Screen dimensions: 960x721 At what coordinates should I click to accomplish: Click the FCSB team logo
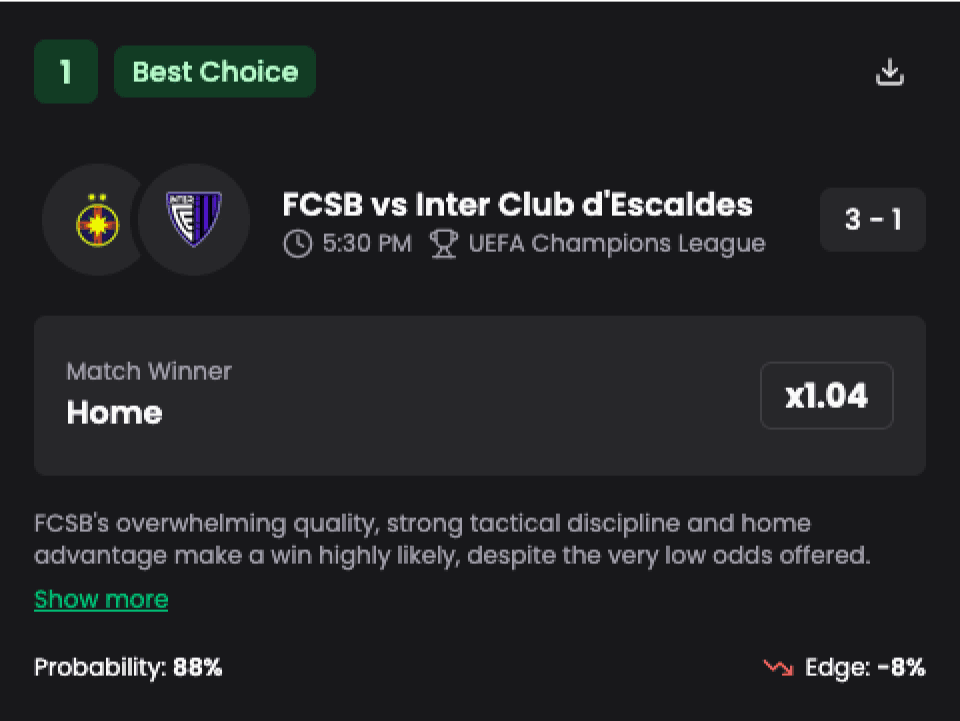97,220
